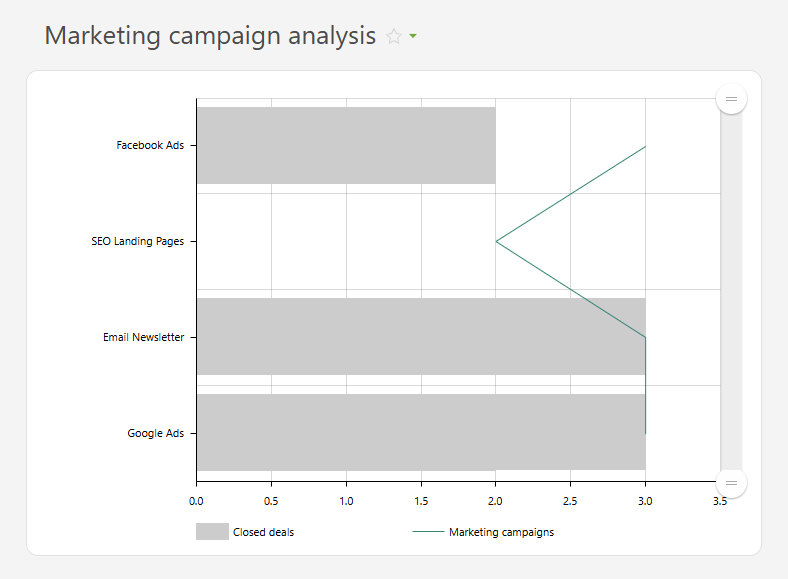Click the vertical scrollbar track
Image resolution: width=788 pixels, height=579 pixels.
731,291
